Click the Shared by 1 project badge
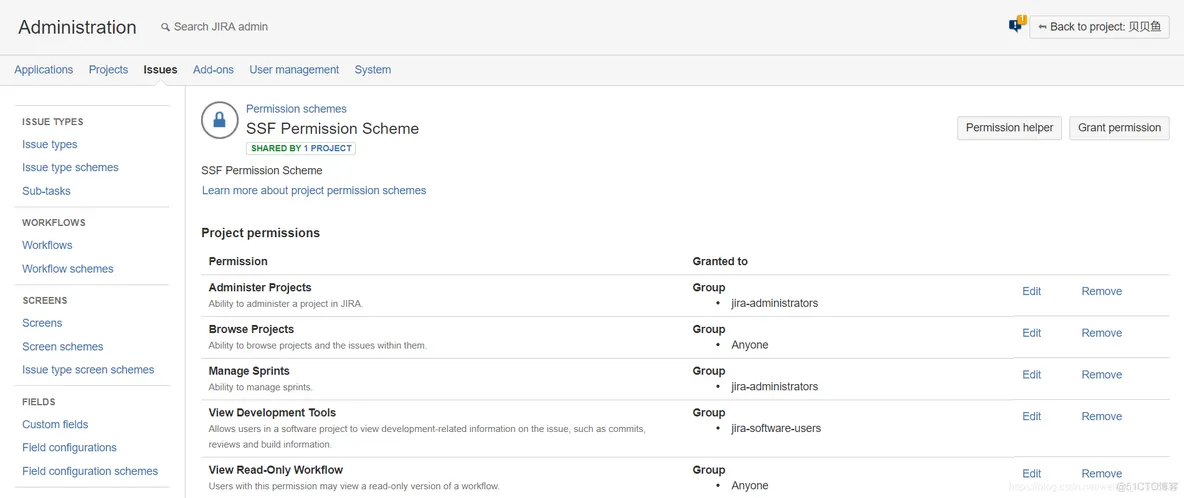1184x498 pixels. (301, 149)
